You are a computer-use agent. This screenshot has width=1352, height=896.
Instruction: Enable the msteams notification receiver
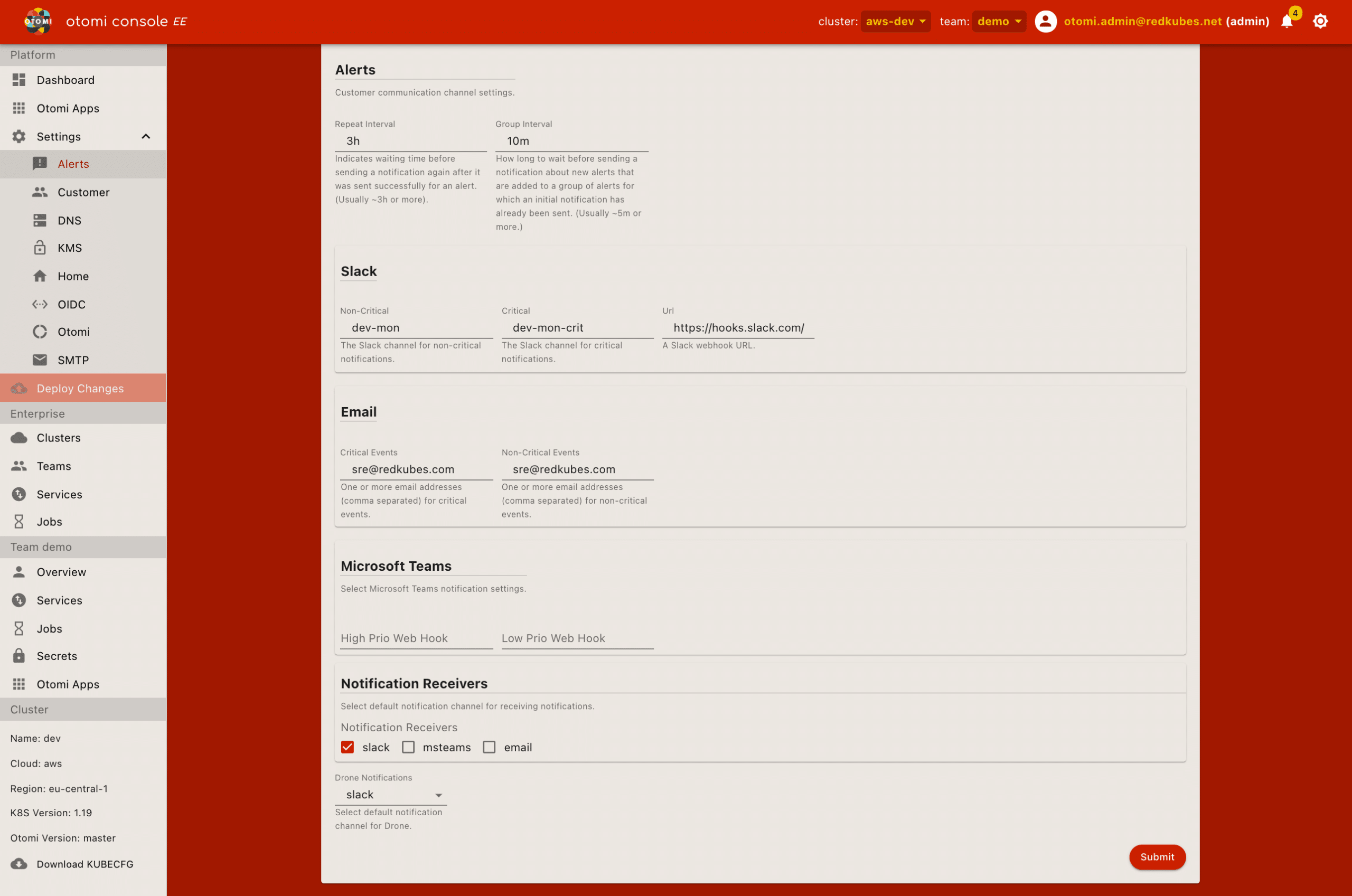coord(408,747)
